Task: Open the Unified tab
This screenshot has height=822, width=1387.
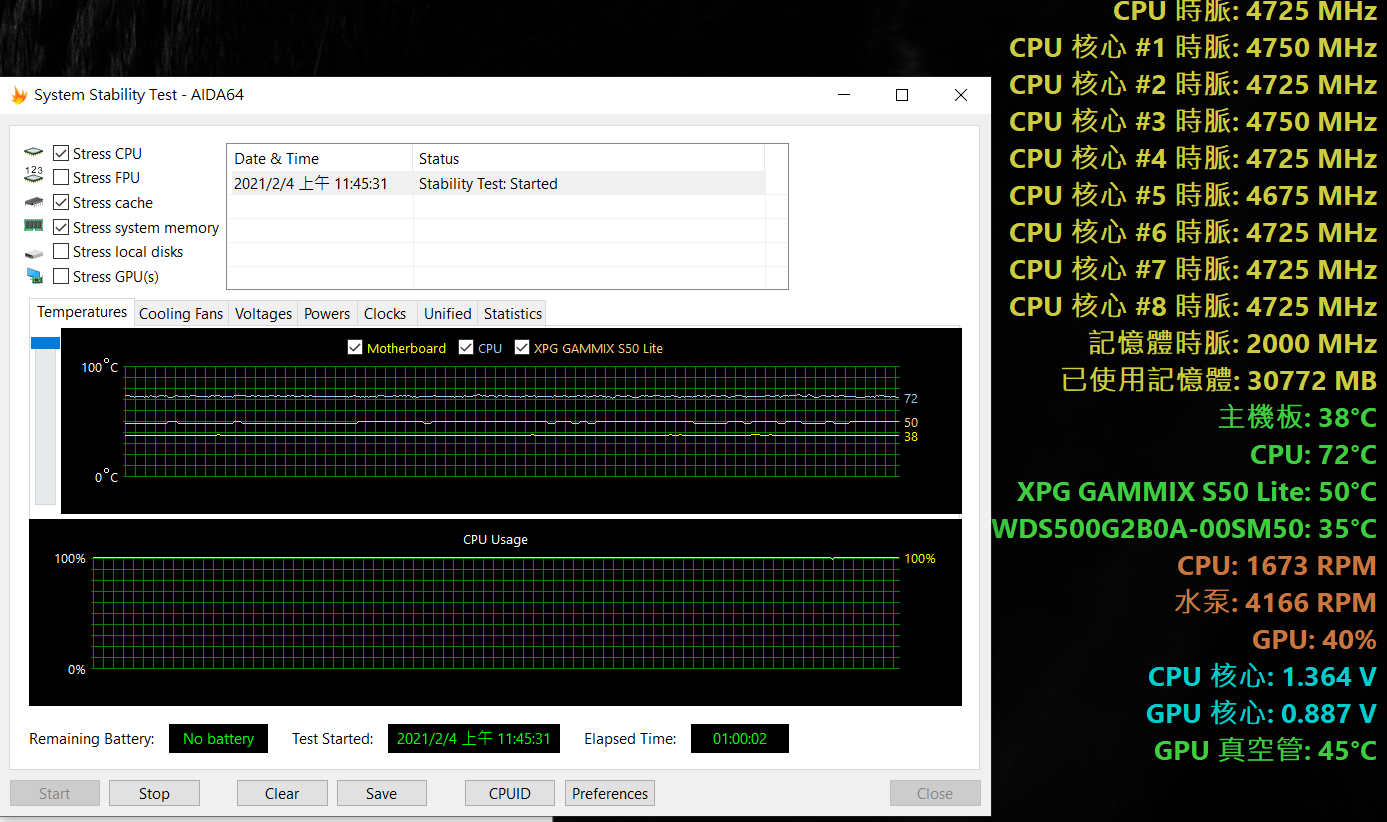Action: click(447, 314)
